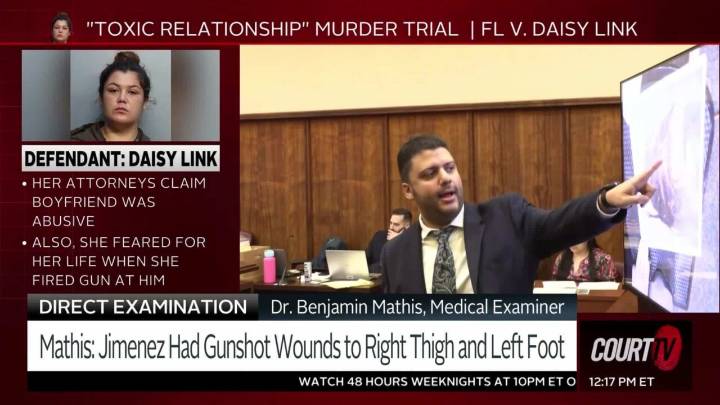This screenshot has width=720, height=405.
Task: Click the evidence display screen
Action: 669,177
